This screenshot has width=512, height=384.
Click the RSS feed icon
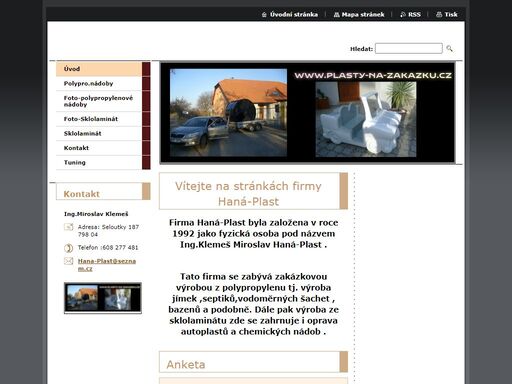coord(403,15)
